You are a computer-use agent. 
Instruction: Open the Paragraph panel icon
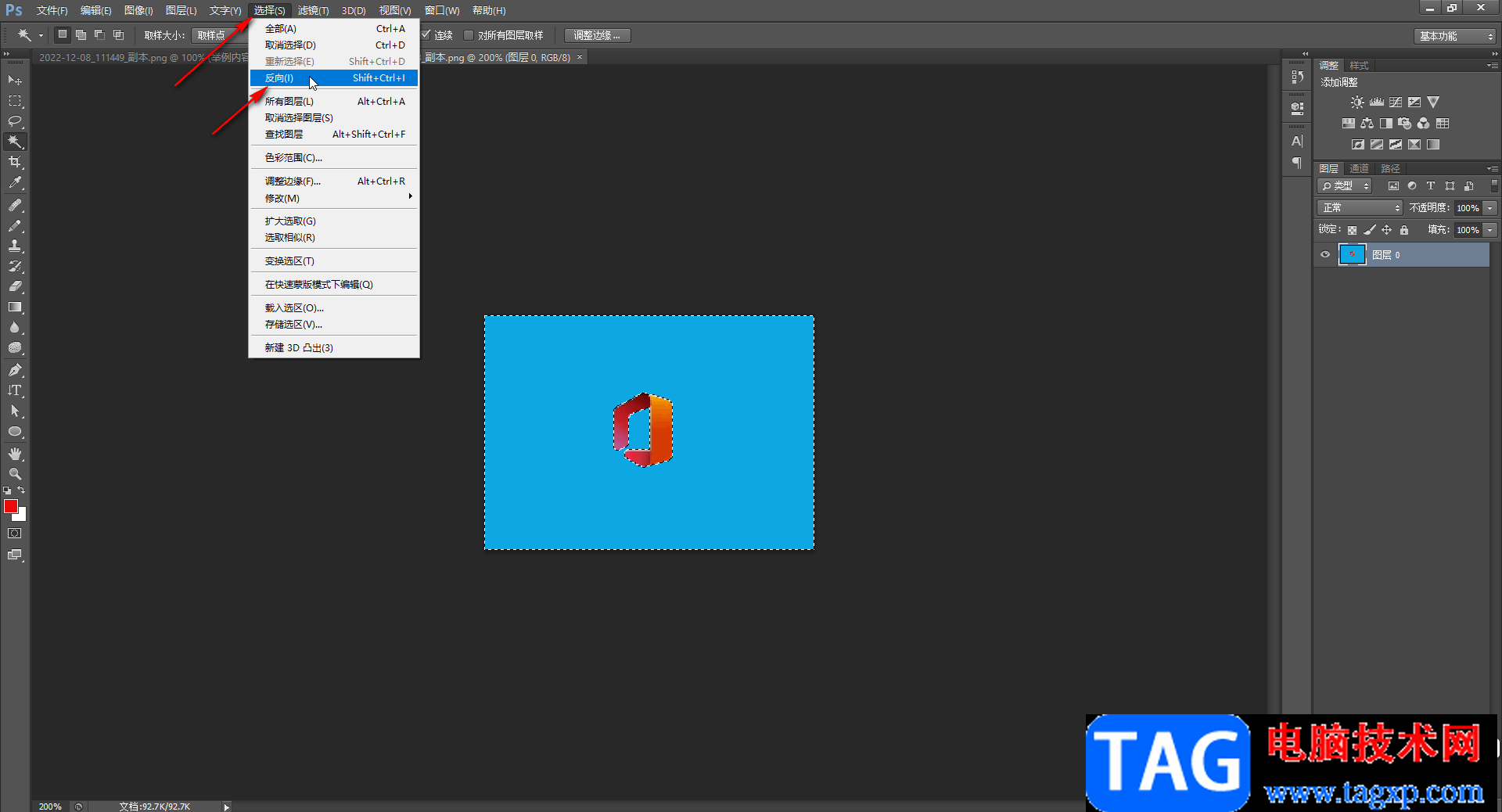1298,163
